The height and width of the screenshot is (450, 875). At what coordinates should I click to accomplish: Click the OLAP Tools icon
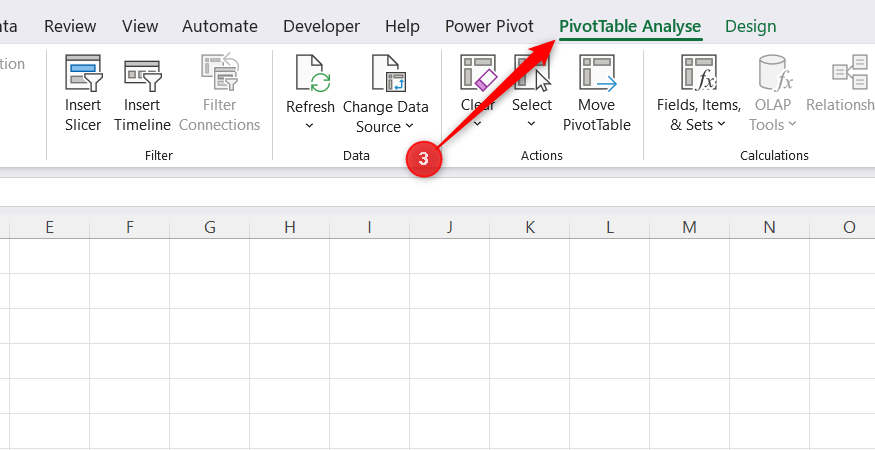click(776, 72)
